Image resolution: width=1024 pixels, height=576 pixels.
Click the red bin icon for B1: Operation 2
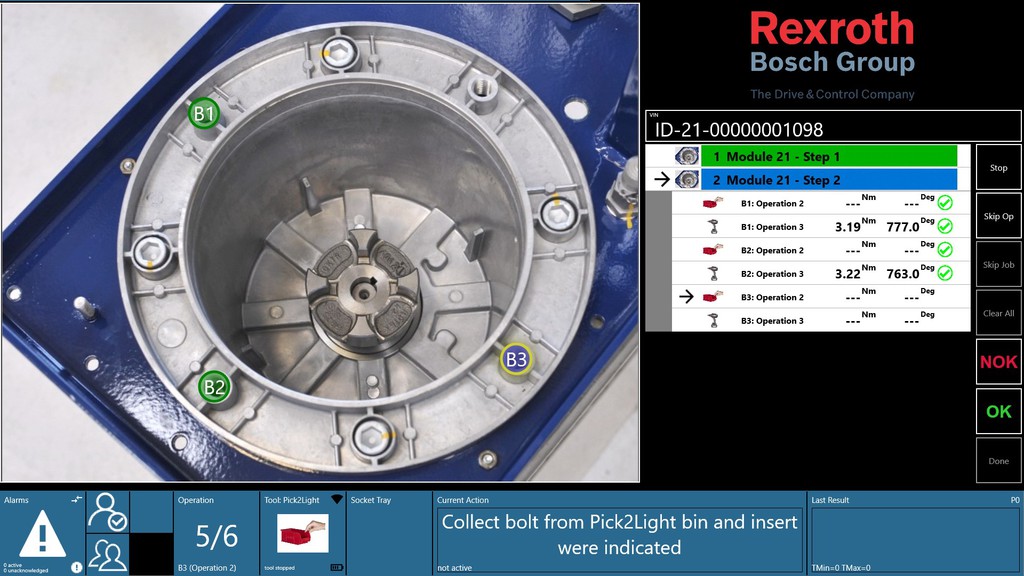[x=713, y=203]
